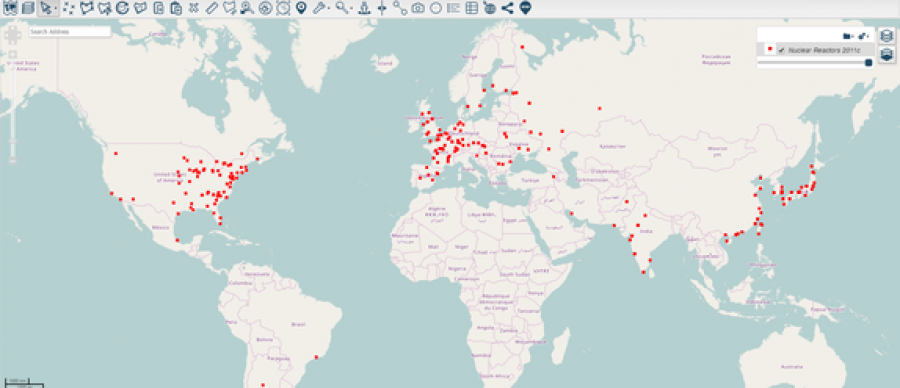Screen dimensions: 900x388
Task: Select the draw points tool
Action: 69,8
